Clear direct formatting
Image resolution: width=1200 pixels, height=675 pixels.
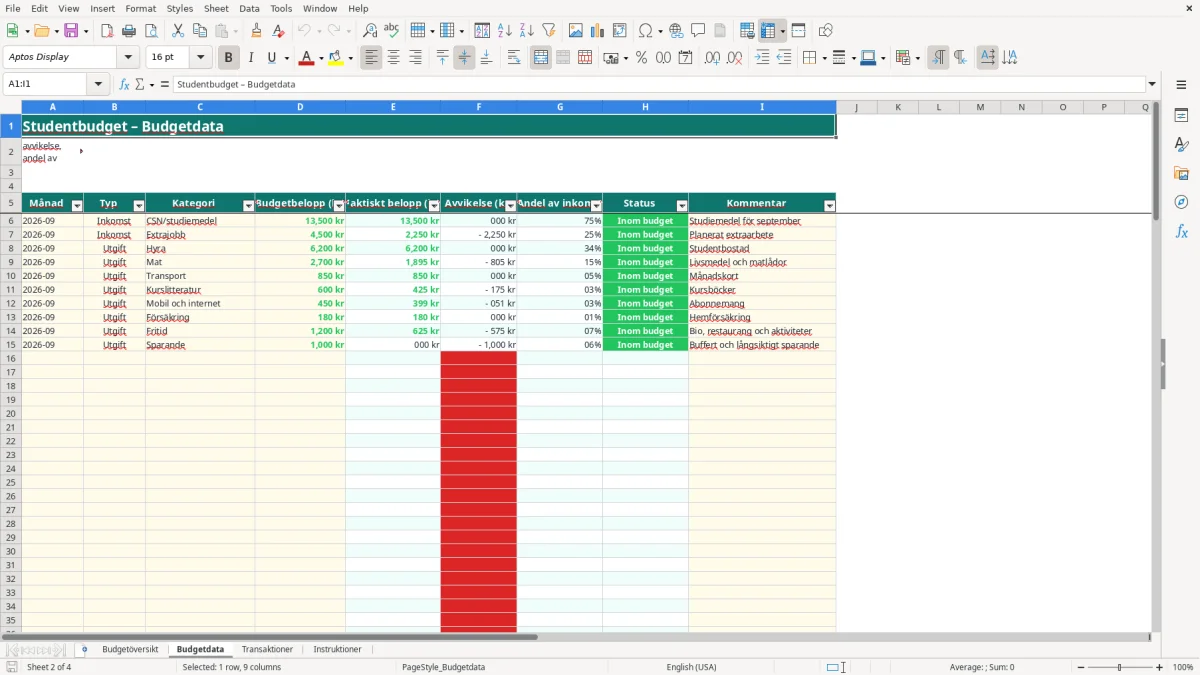(278, 31)
